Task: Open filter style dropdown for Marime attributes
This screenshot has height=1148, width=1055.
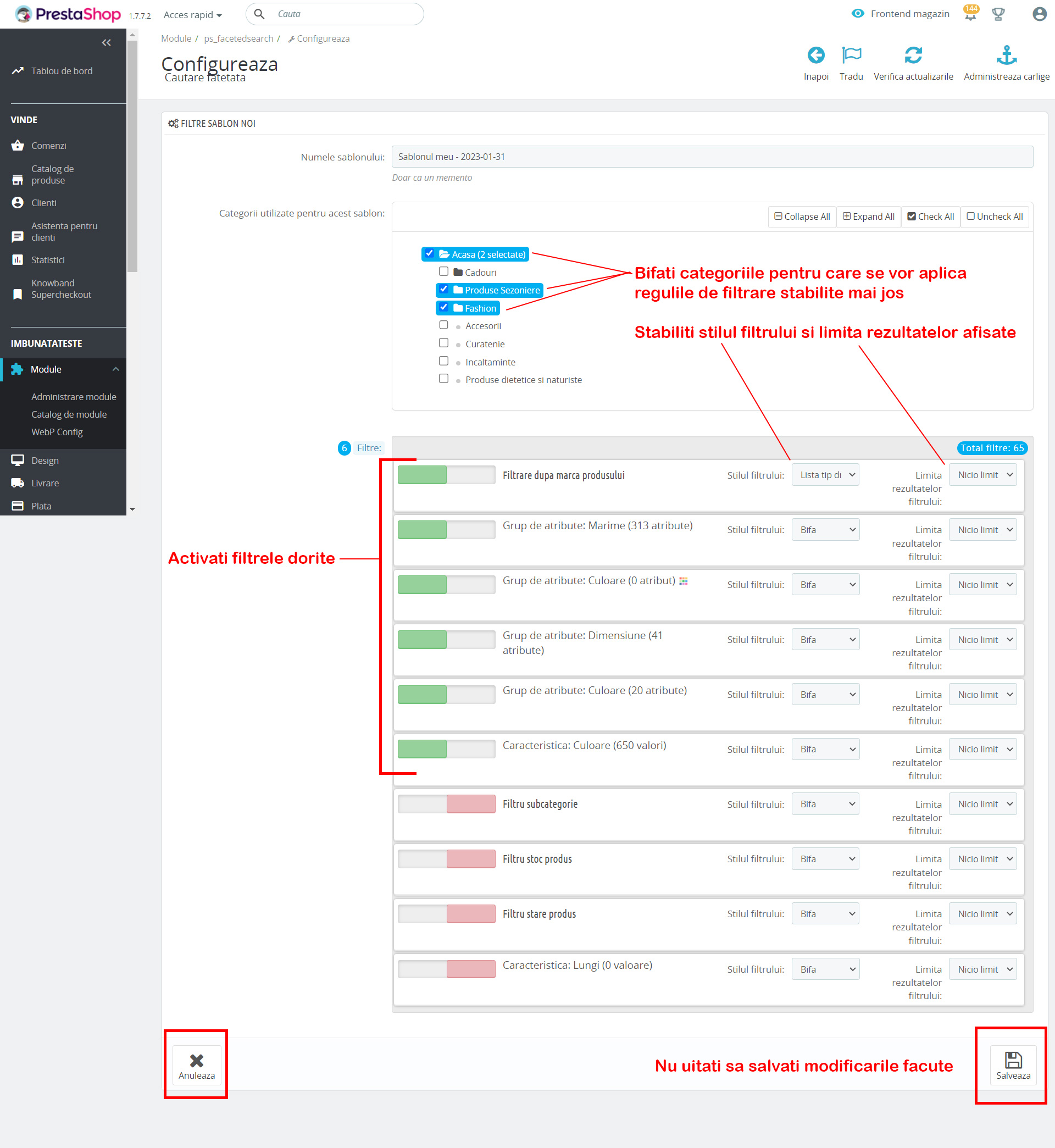Action: point(825,530)
